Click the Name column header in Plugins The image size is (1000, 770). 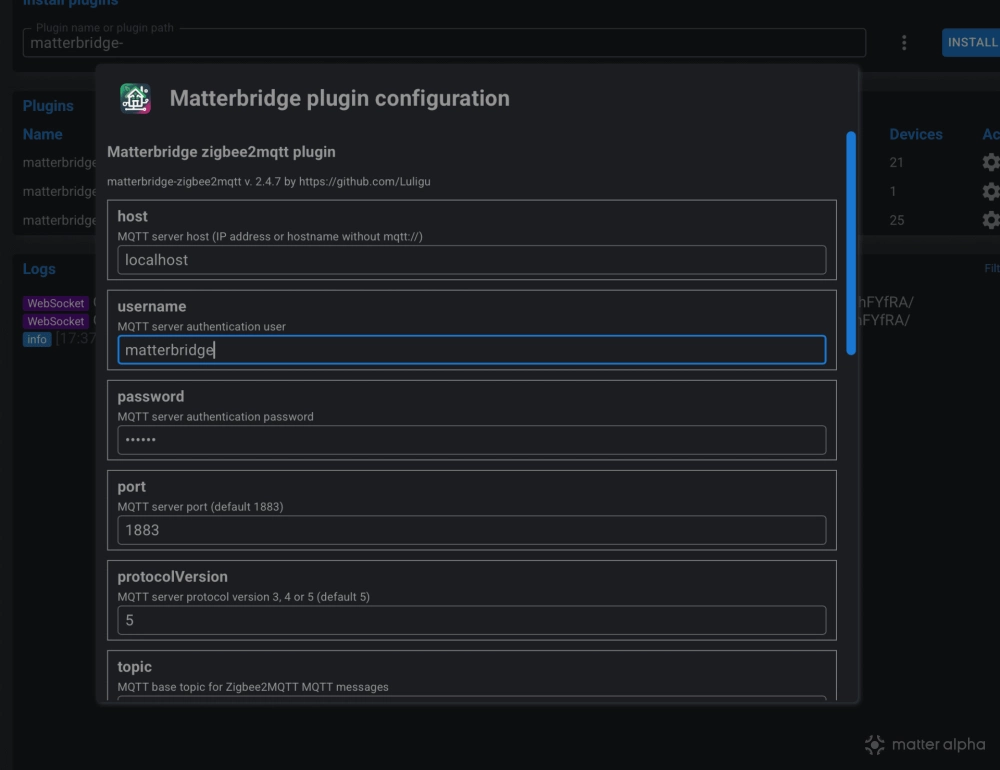click(43, 134)
